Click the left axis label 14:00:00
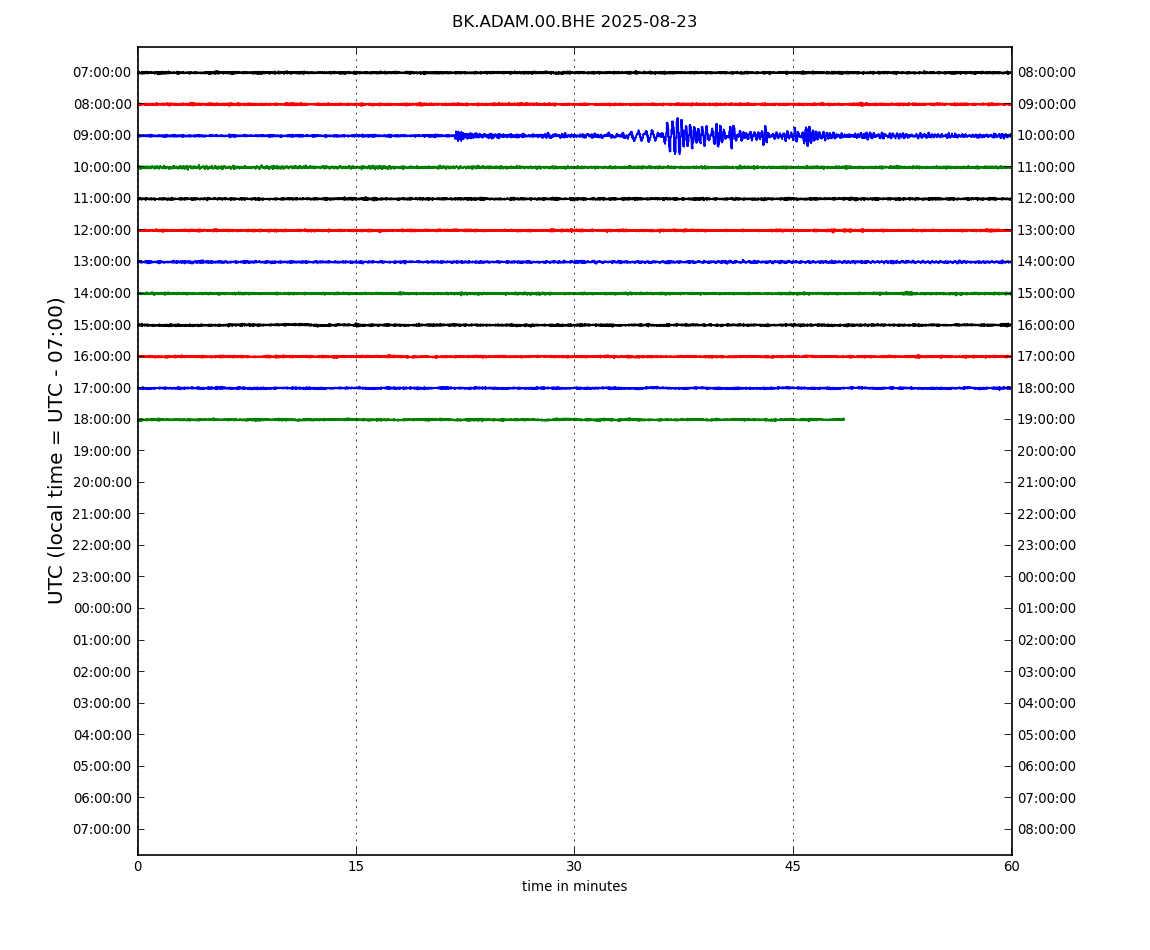This screenshot has height=950, width=1150. click(102, 293)
